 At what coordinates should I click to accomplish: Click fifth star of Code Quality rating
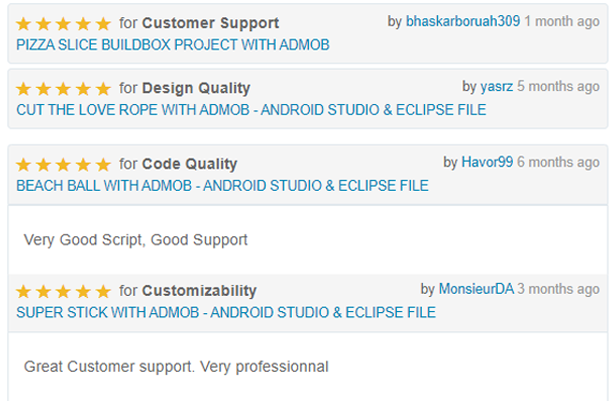click(104, 164)
